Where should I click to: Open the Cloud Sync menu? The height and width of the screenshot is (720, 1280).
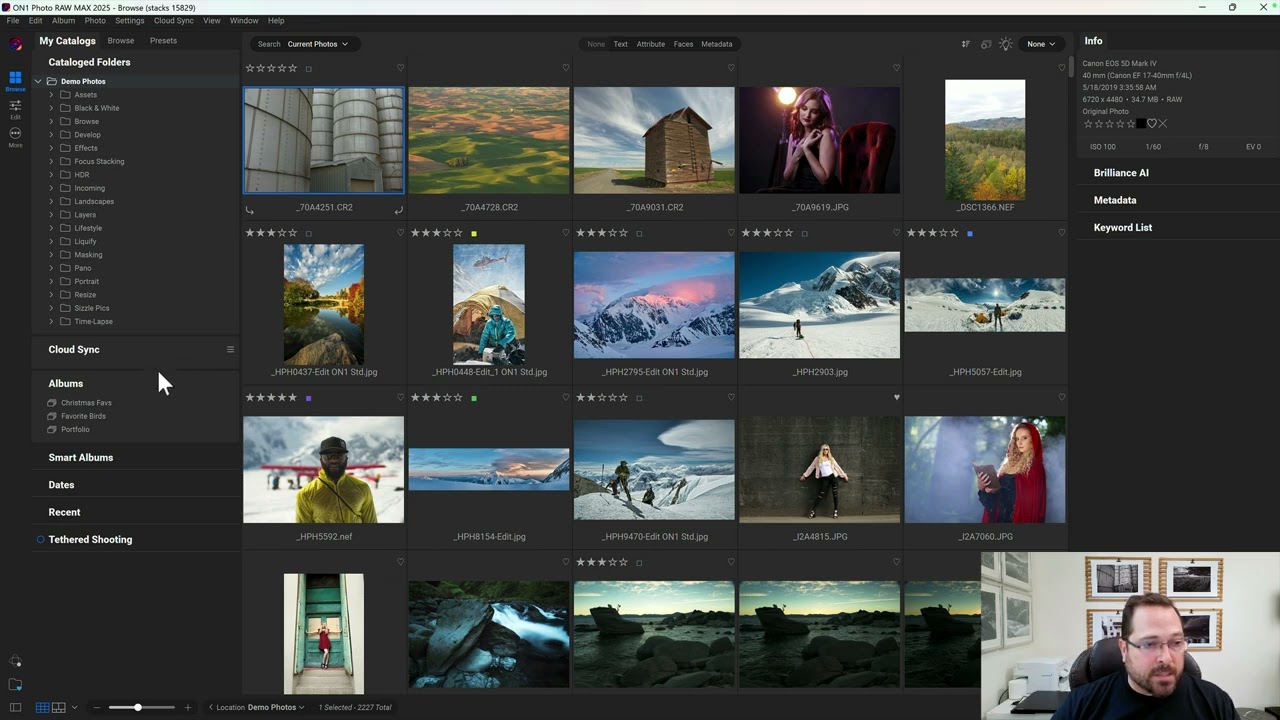[x=174, y=20]
